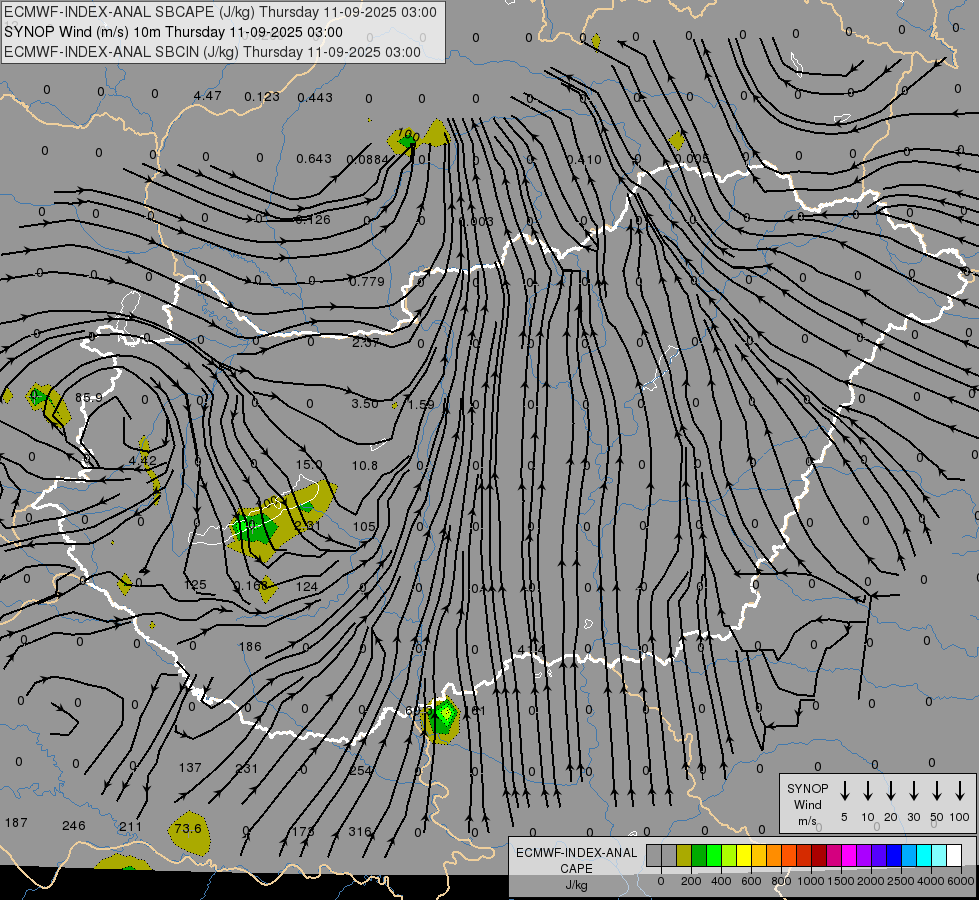Click the 0.643 CAPE value on the map
The image size is (979, 900).
pos(313,159)
